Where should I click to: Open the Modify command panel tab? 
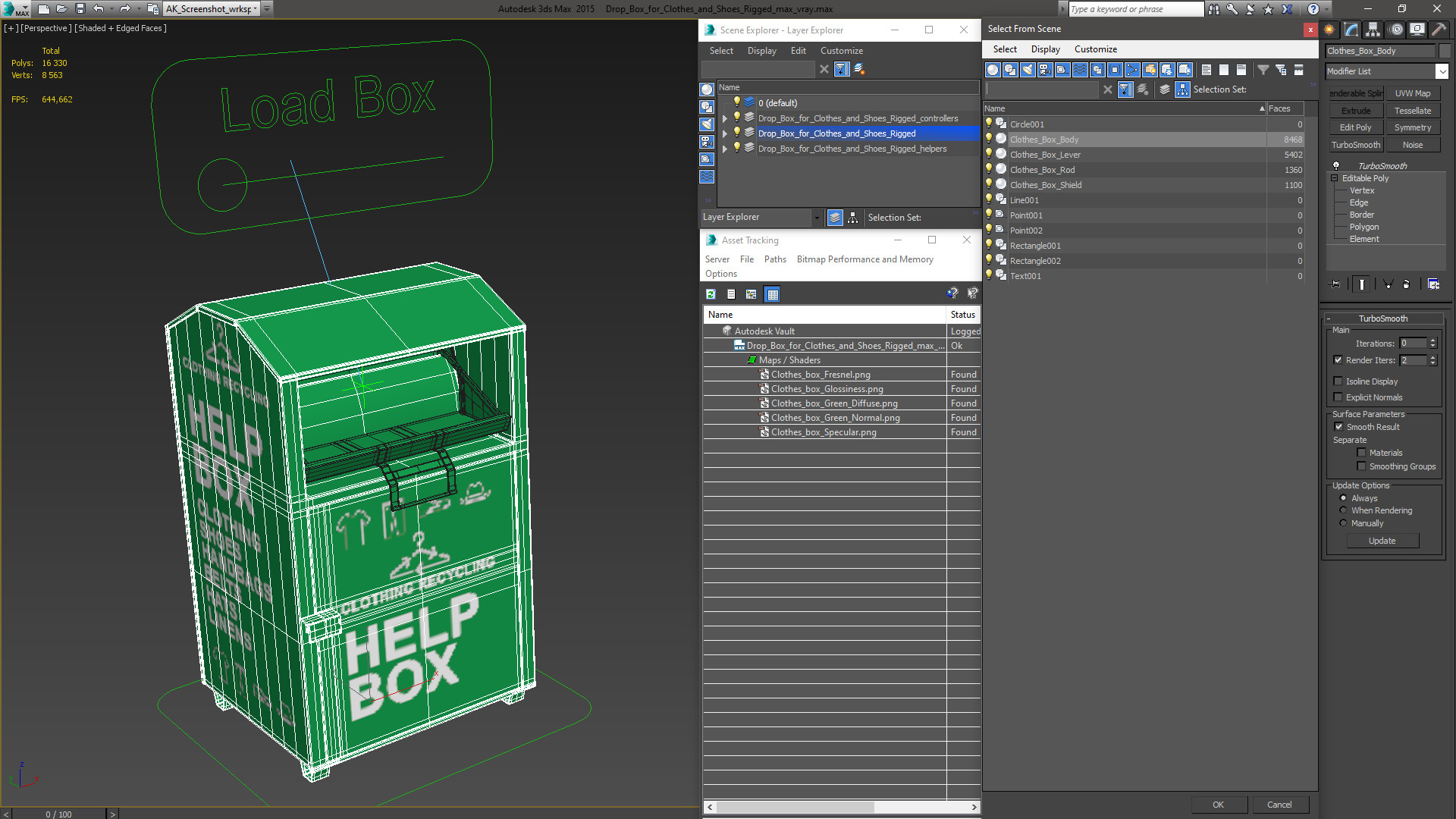pos(1351,30)
